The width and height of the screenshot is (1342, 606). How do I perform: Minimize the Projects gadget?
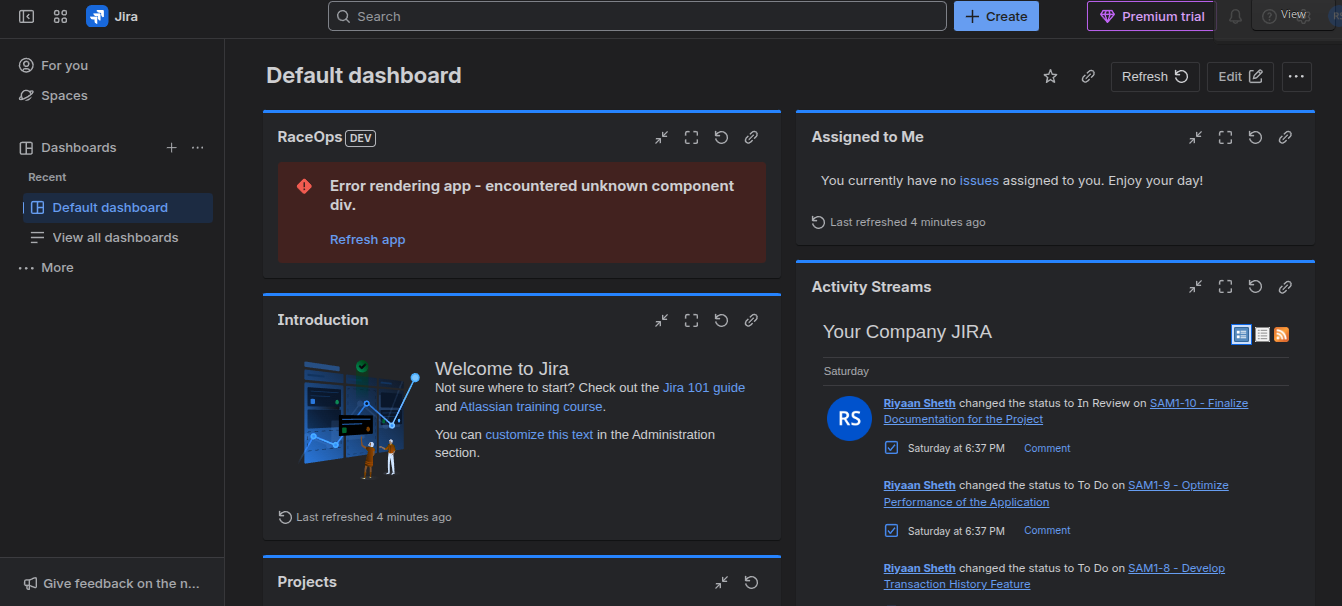click(x=721, y=583)
